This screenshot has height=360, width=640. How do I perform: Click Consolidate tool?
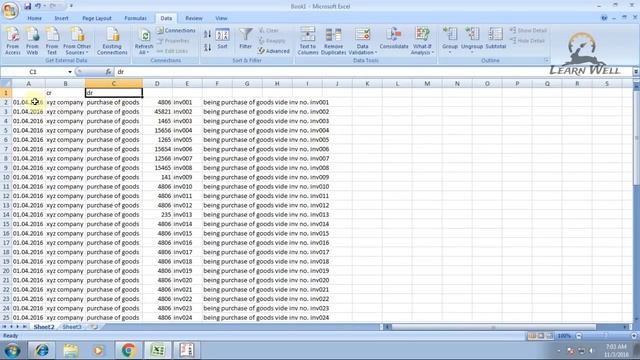(394, 39)
